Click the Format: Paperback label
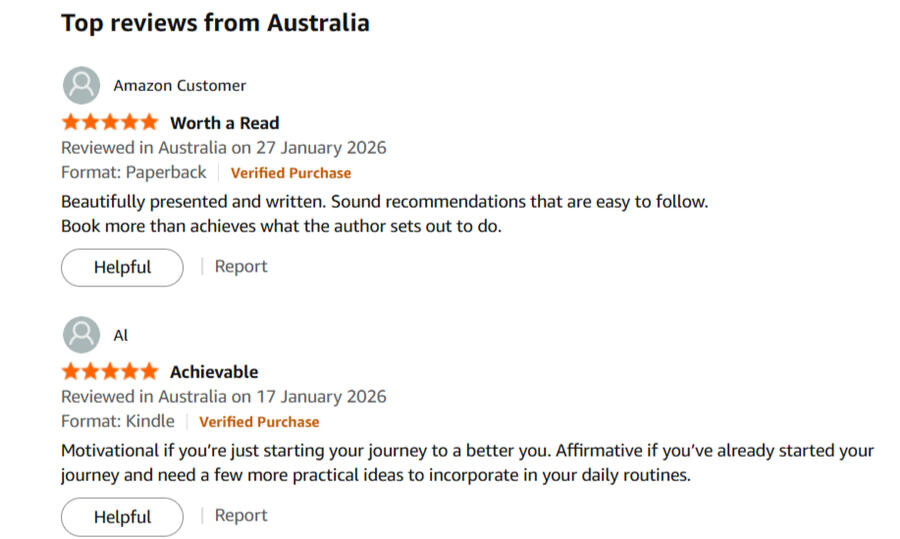This screenshot has width=900, height=539. click(133, 172)
